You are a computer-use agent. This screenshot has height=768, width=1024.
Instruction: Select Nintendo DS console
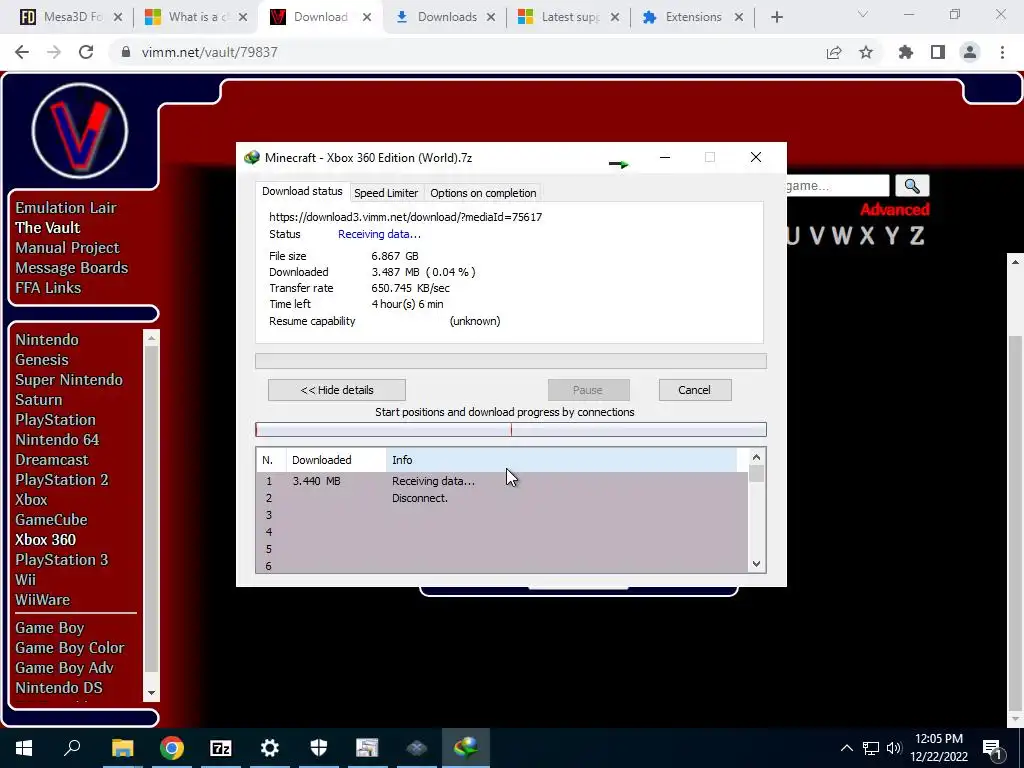pyautogui.click(x=59, y=688)
